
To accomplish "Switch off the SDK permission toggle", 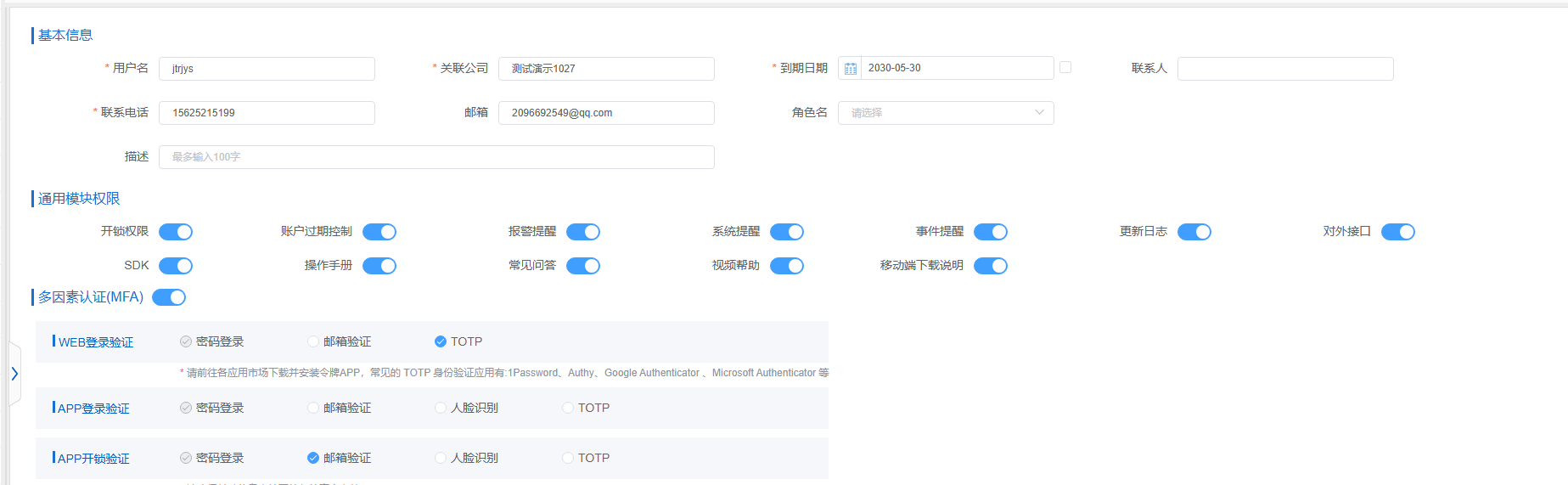I will 176,266.
